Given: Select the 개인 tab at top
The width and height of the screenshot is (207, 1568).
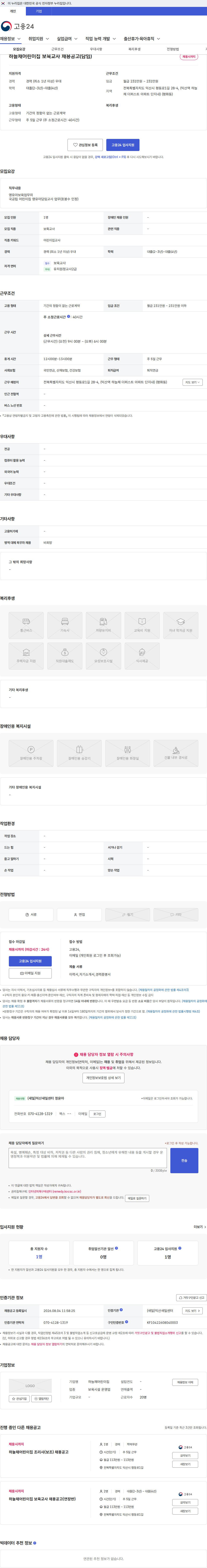Looking at the screenshot, I should click(x=13, y=11).
